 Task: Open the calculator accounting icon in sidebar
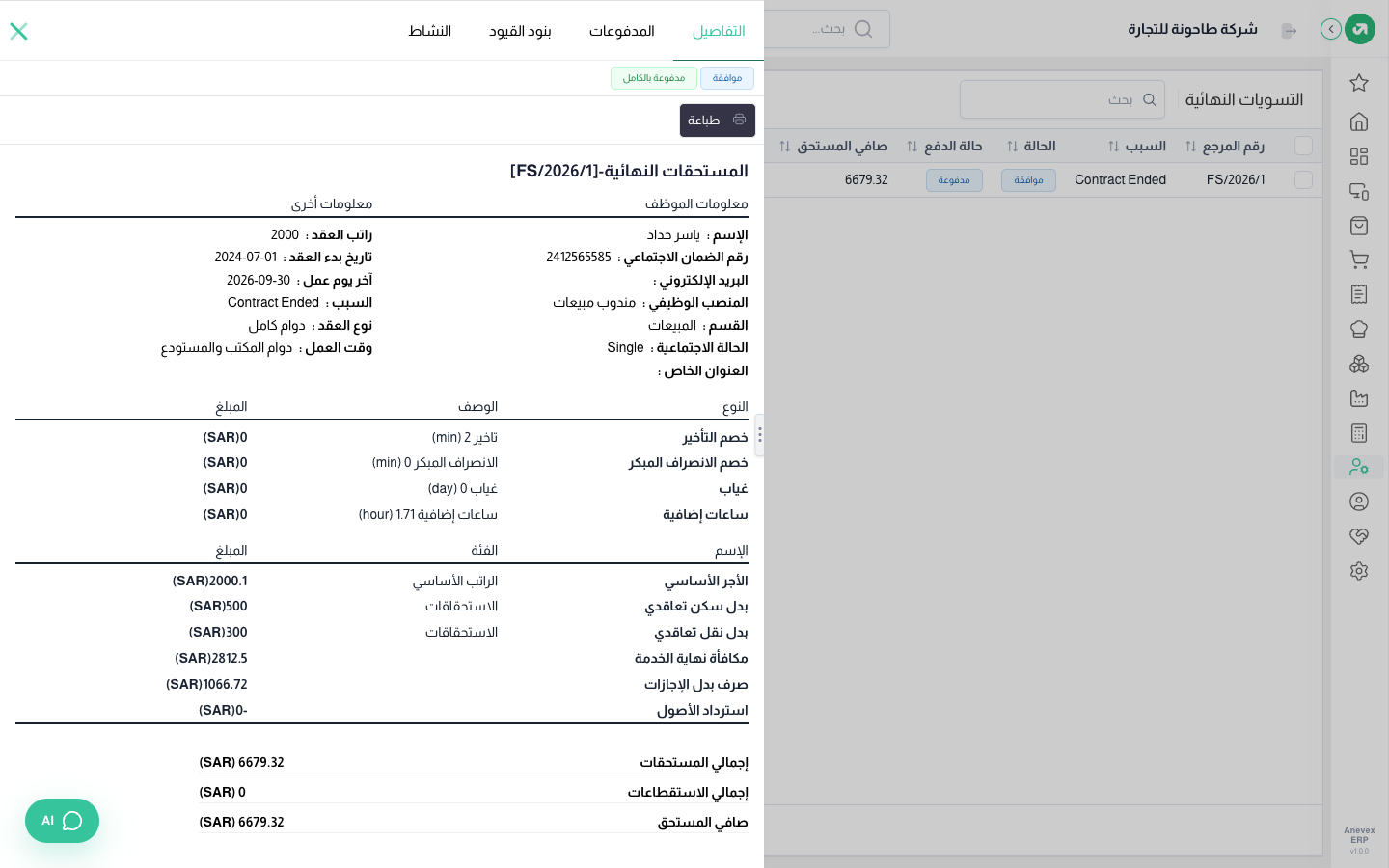1359,433
